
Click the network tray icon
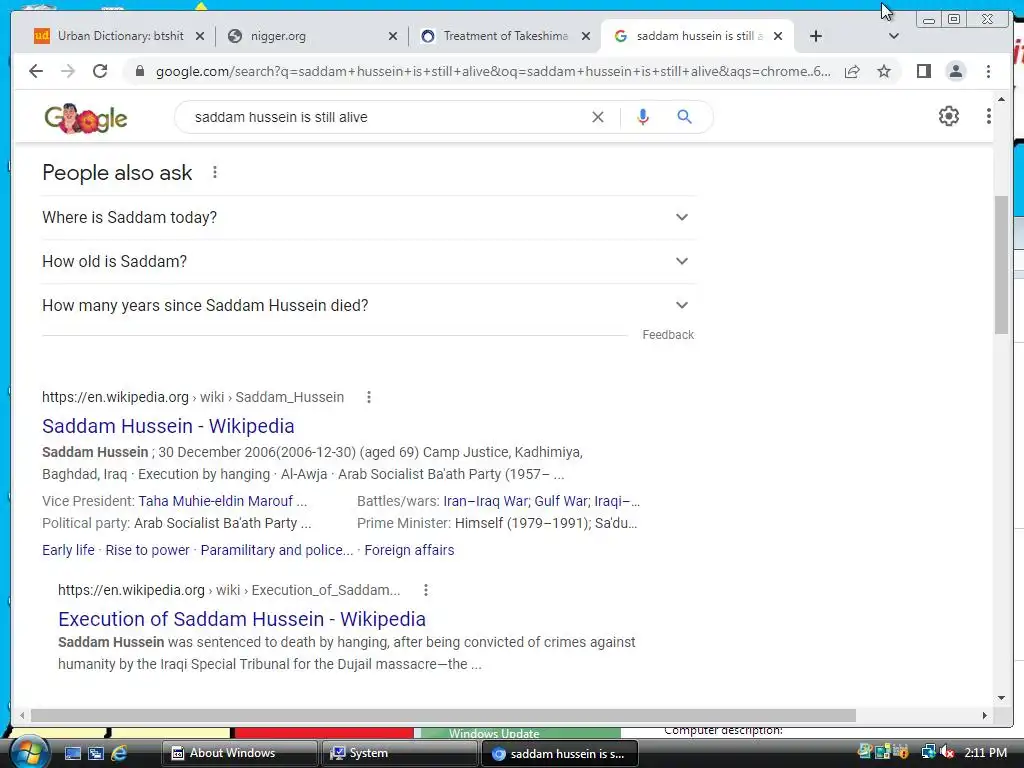pyautogui.click(x=928, y=752)
